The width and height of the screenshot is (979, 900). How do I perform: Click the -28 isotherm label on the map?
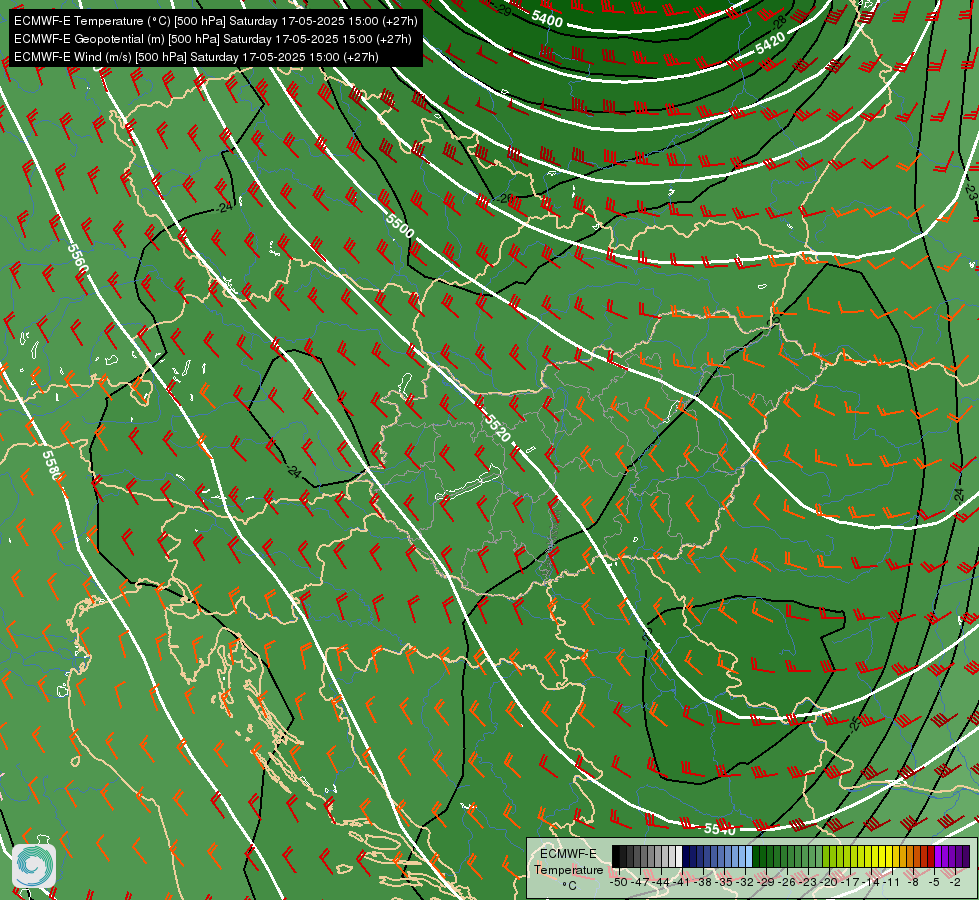779,22
